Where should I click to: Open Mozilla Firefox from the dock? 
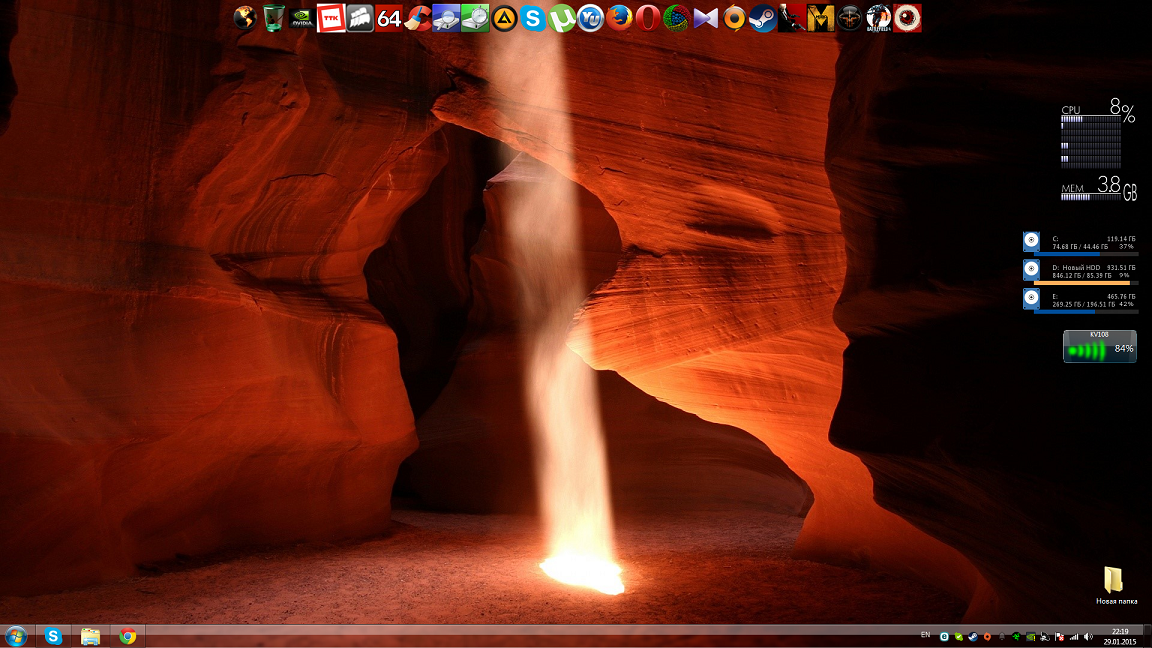[x=620, y=17]
